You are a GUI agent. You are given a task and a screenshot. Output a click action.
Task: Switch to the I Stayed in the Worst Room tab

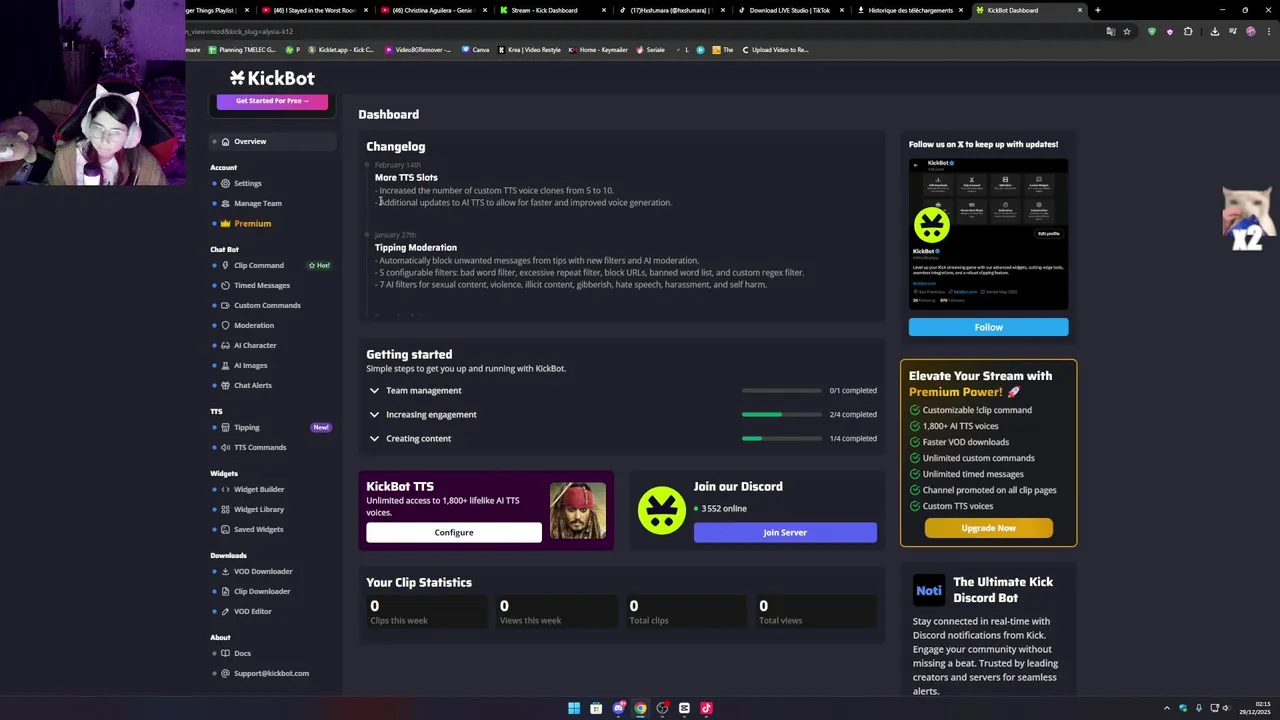coord(314,10)
